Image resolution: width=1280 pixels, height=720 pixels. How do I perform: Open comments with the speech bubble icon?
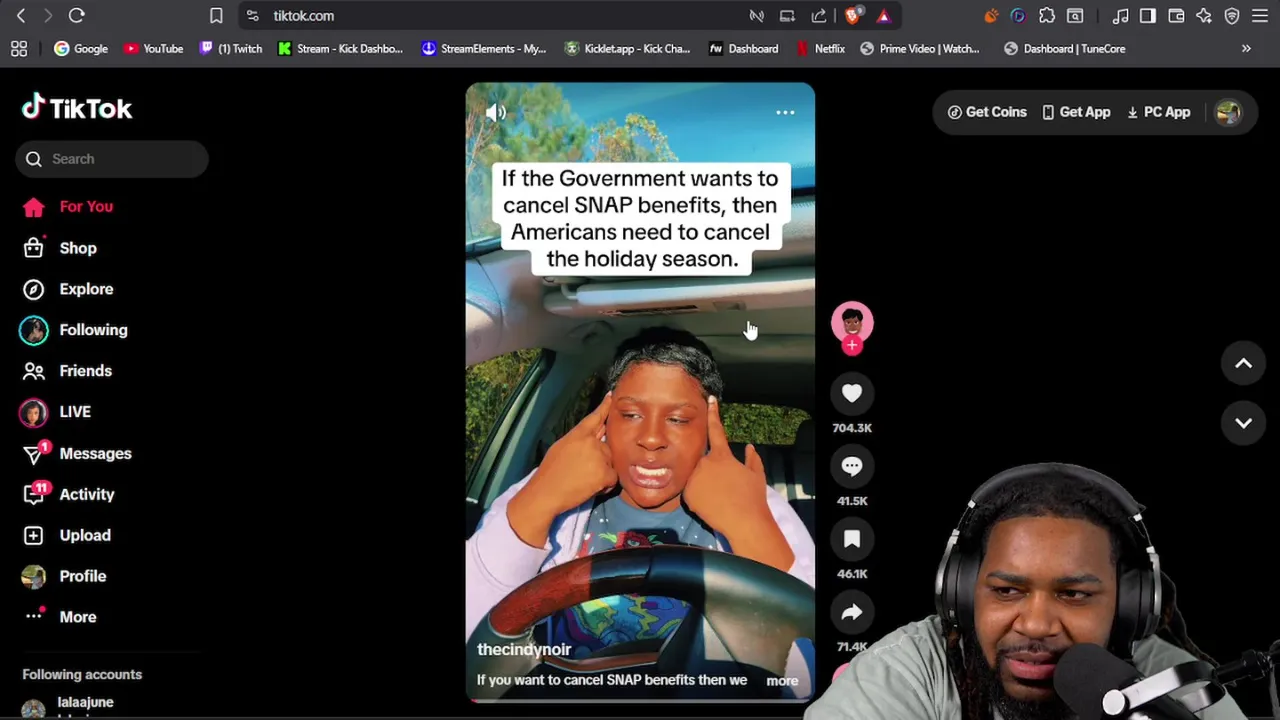[852, 467]
